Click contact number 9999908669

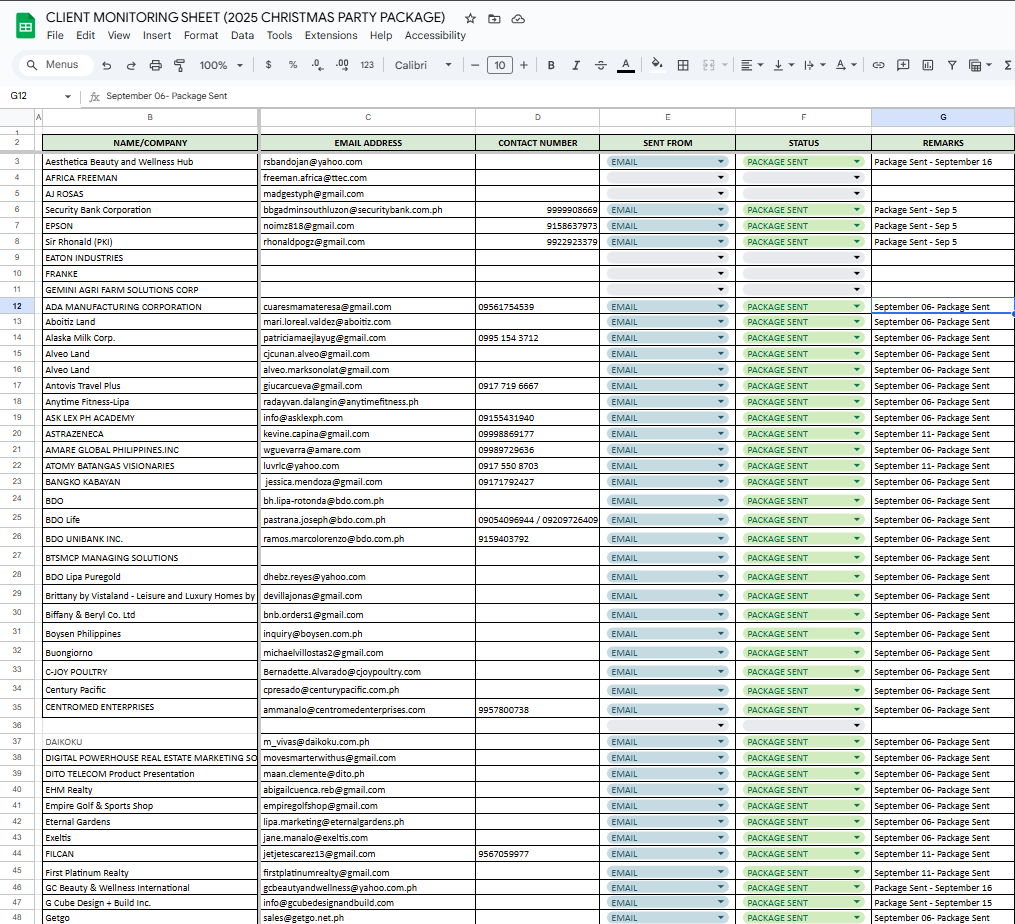537,210
